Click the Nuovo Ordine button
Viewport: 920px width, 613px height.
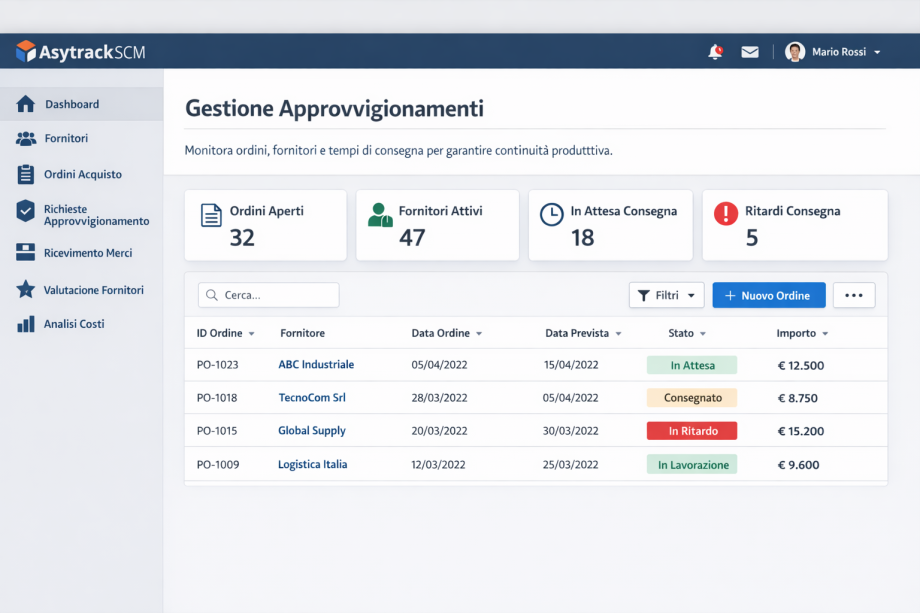click(x=769, y=295)
